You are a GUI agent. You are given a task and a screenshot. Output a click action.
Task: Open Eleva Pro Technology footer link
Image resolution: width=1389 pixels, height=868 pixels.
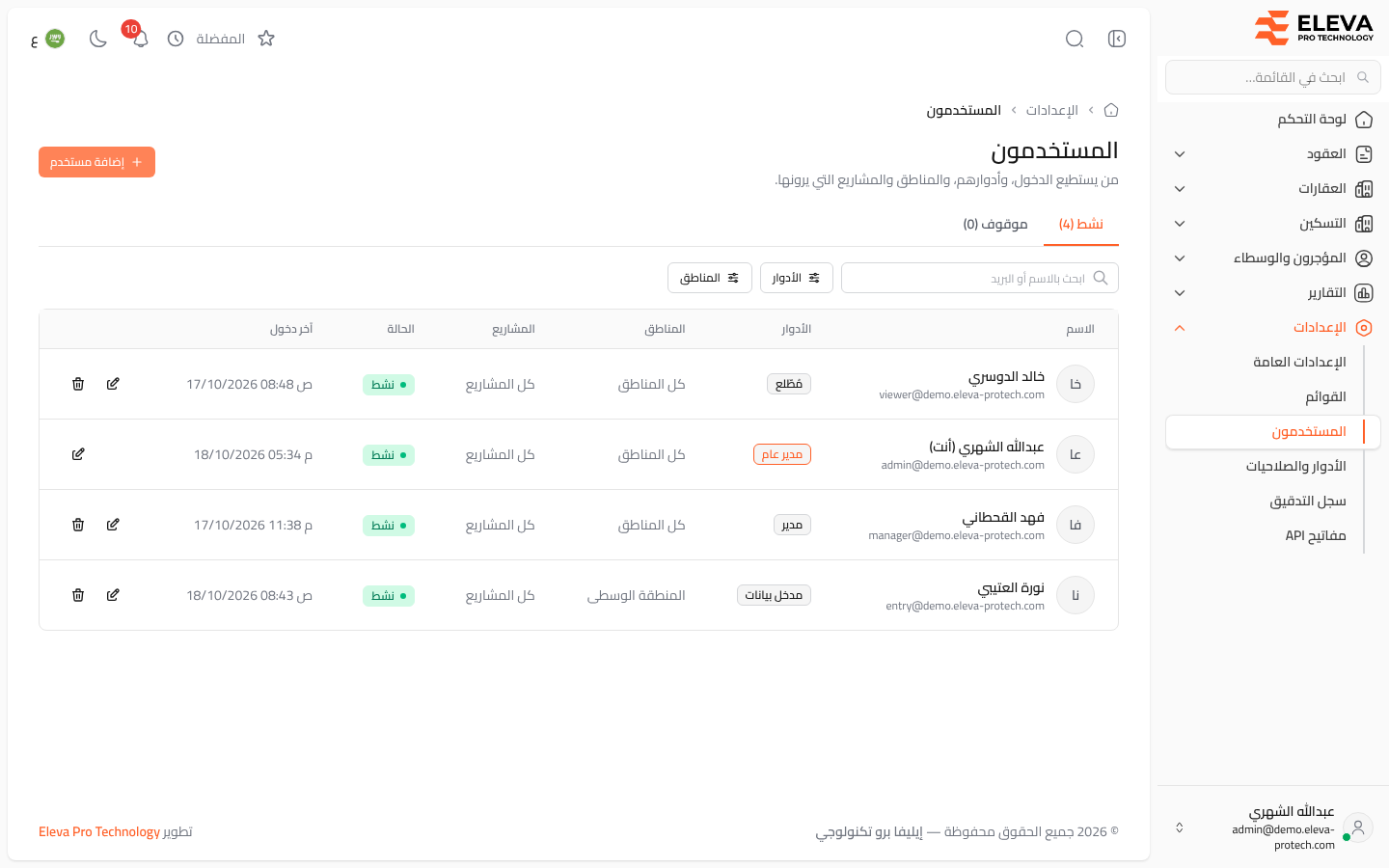pyautogui.click(x=99, y=831)
